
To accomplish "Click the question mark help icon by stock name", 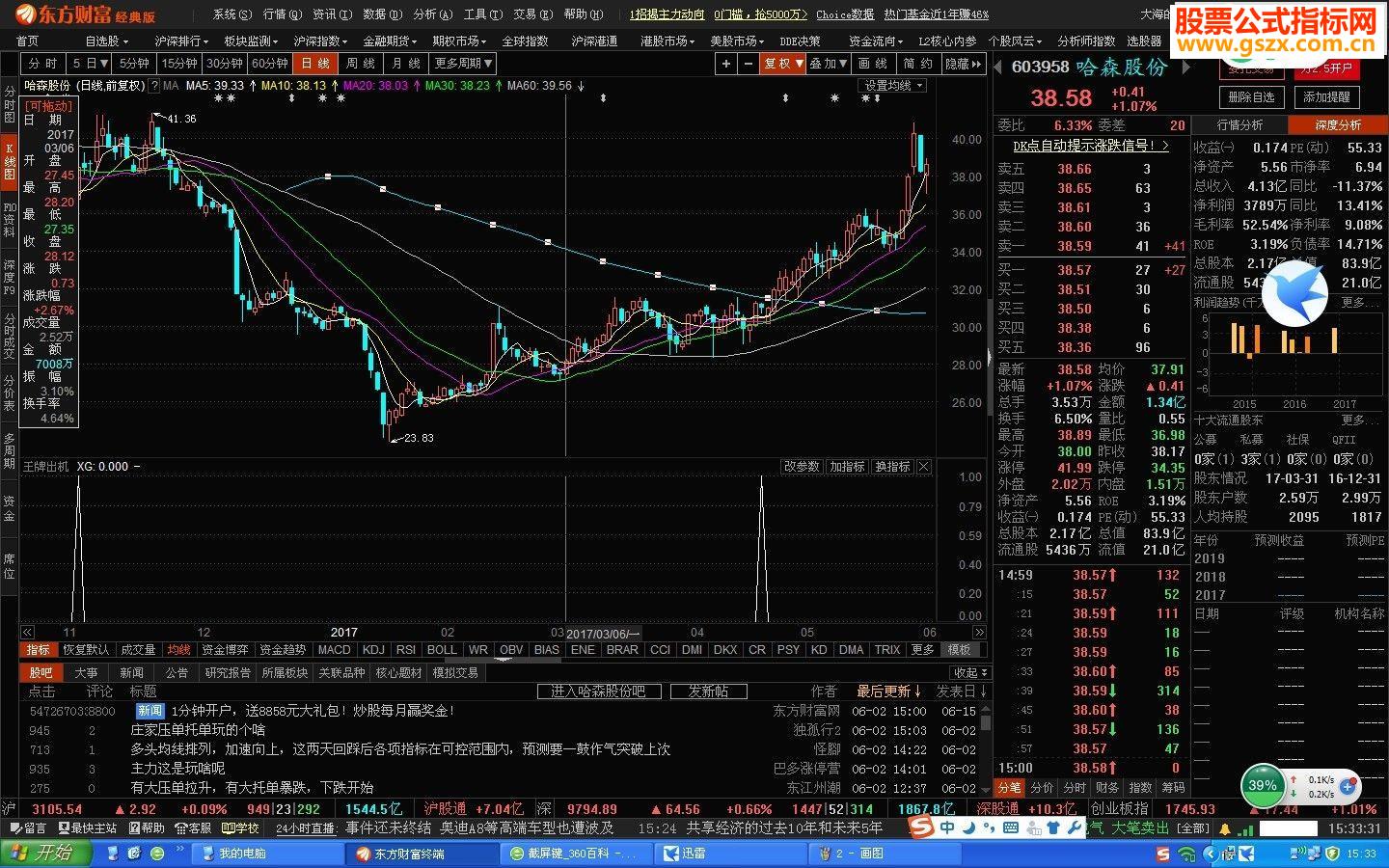I will click(152, 86).
